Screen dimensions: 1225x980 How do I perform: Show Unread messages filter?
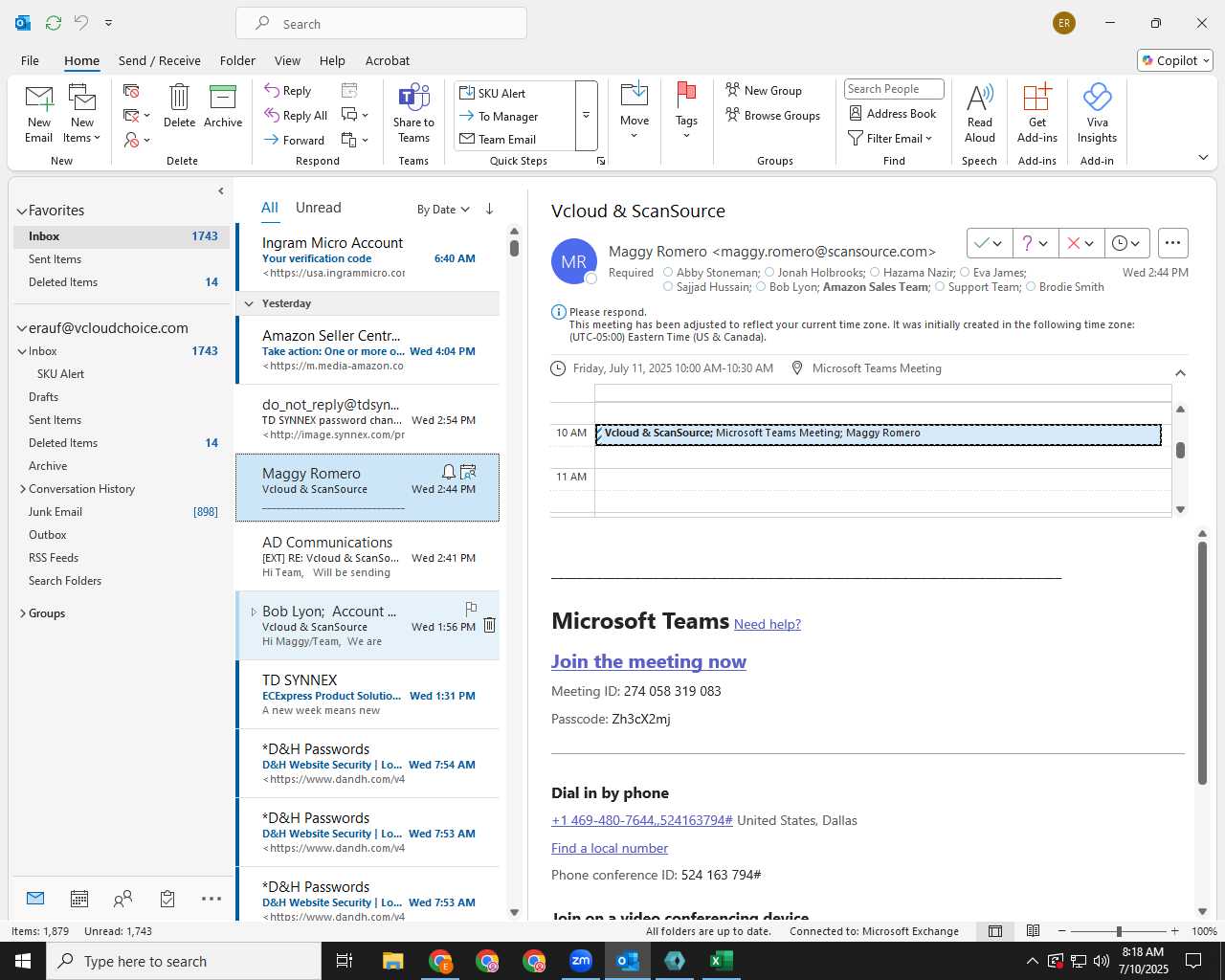coord(319,208)
